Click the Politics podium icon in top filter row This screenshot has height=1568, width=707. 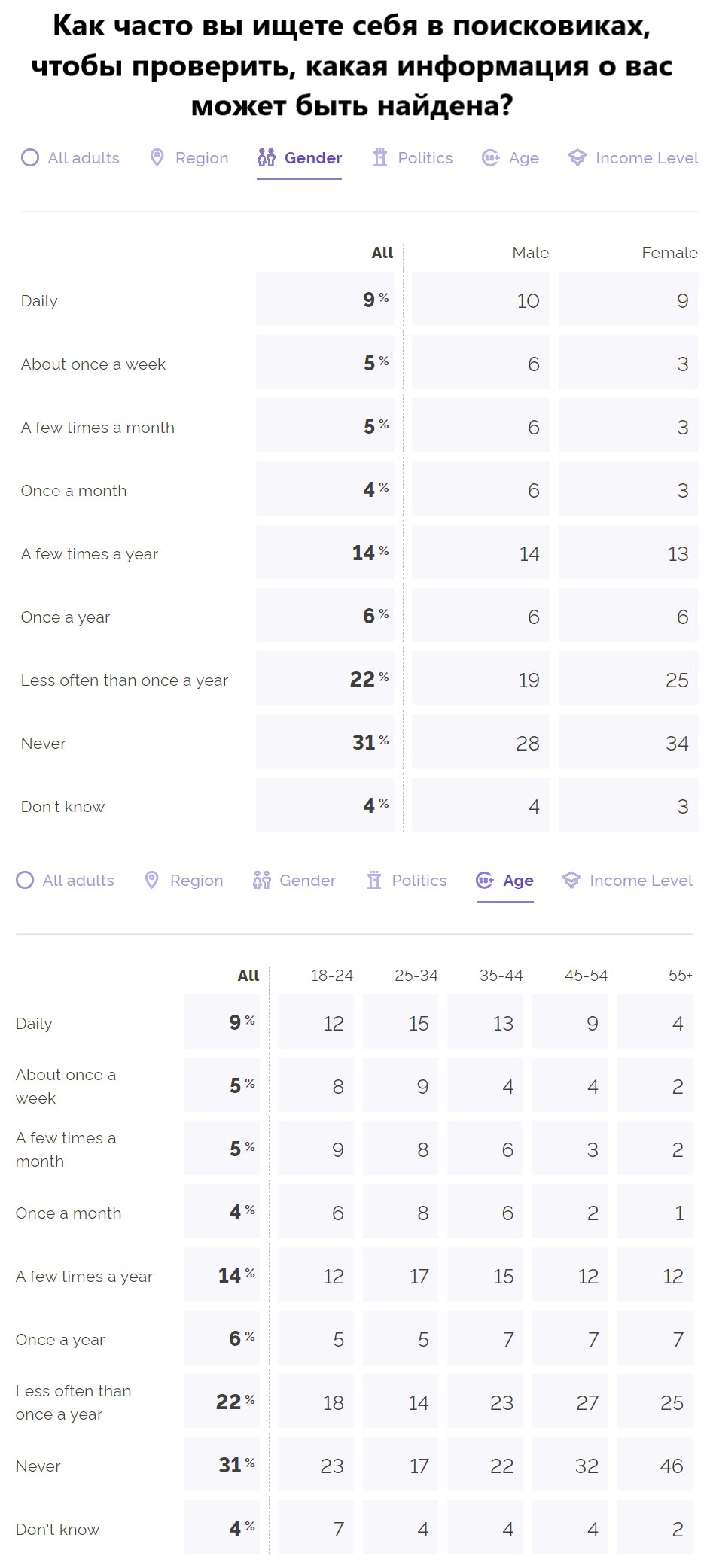click(380, 158)
